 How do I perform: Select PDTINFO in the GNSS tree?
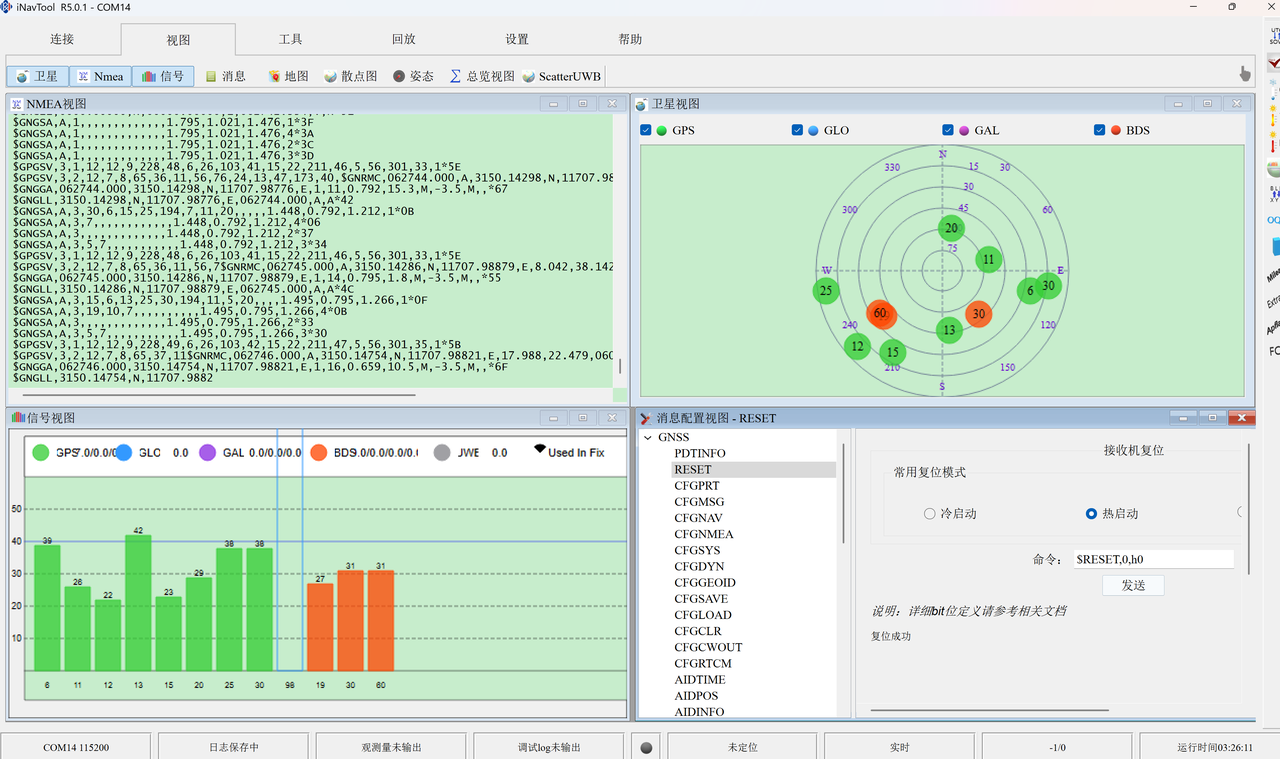click(x=700, y=453)
